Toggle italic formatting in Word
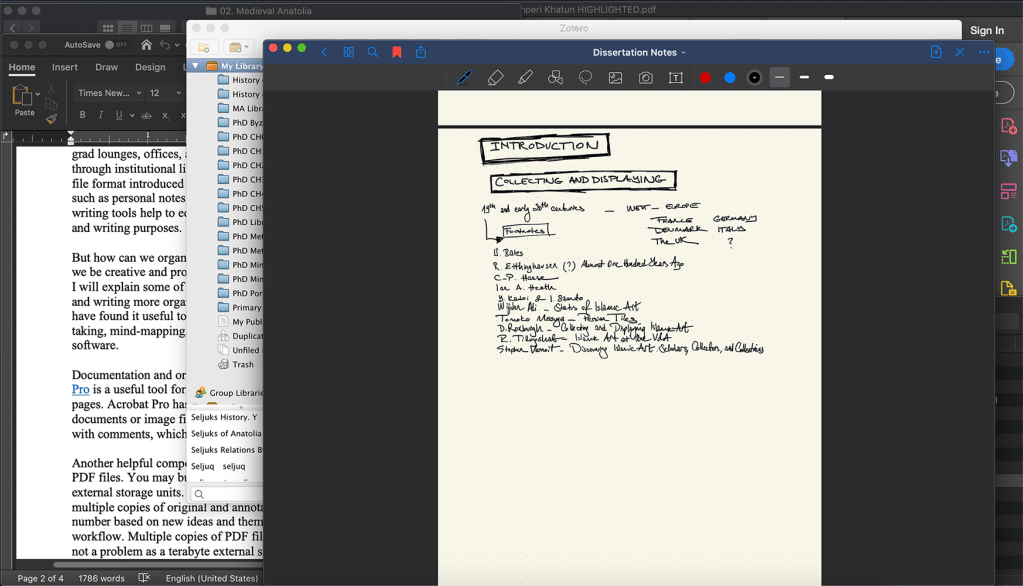This screenshot has width=1023, height=586. tap(101, 116)
